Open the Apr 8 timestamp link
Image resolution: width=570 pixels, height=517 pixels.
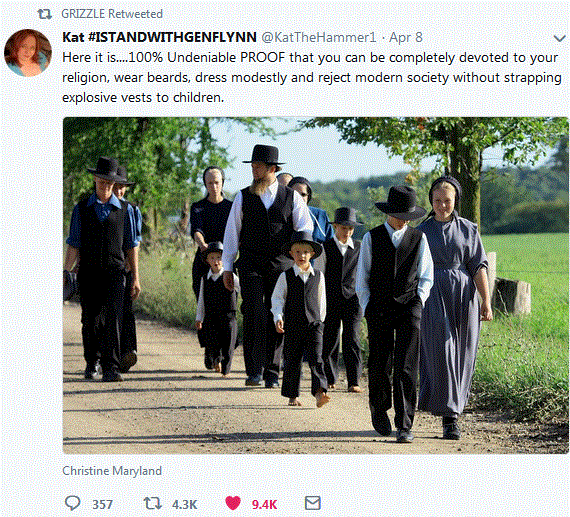tap(406, 37)
